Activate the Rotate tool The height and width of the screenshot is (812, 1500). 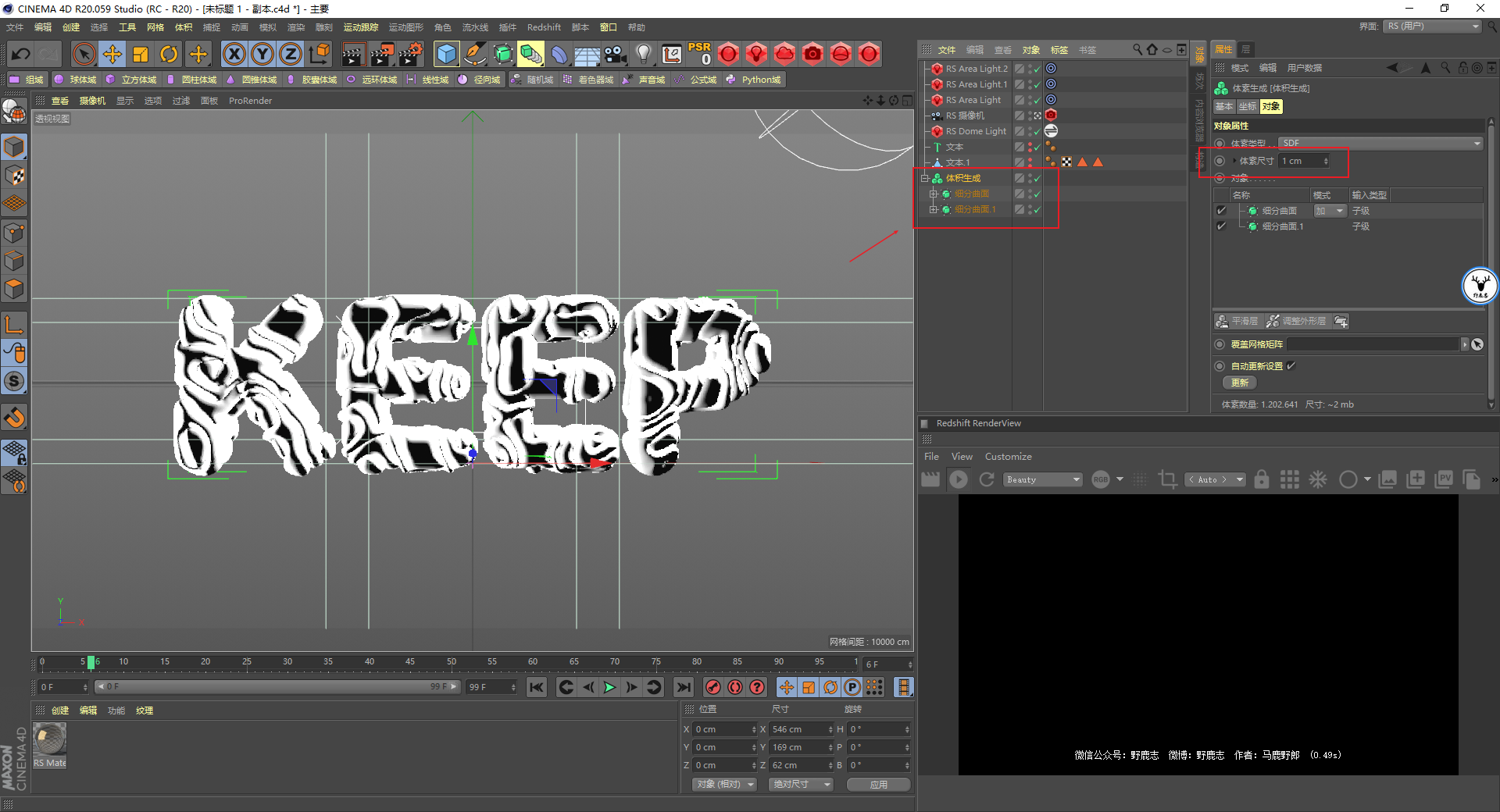coord(169,54)
